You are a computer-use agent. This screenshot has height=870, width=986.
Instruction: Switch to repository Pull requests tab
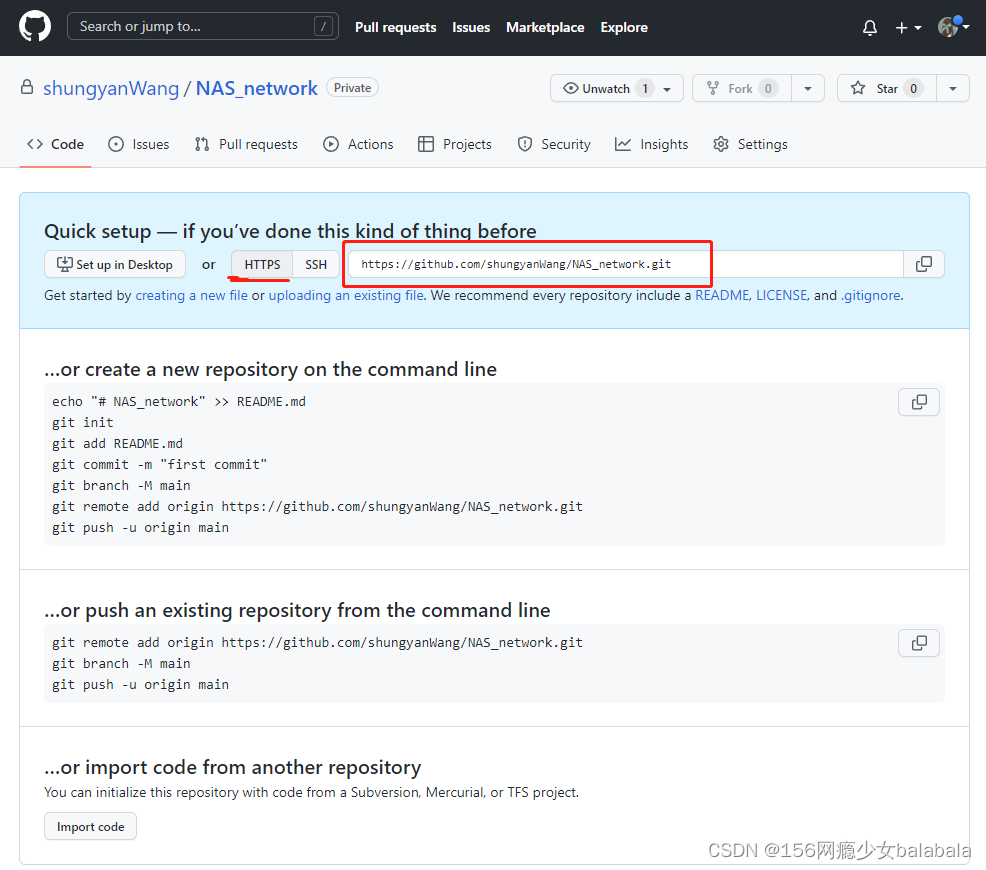pyautogui.click(x=246, y=145)
